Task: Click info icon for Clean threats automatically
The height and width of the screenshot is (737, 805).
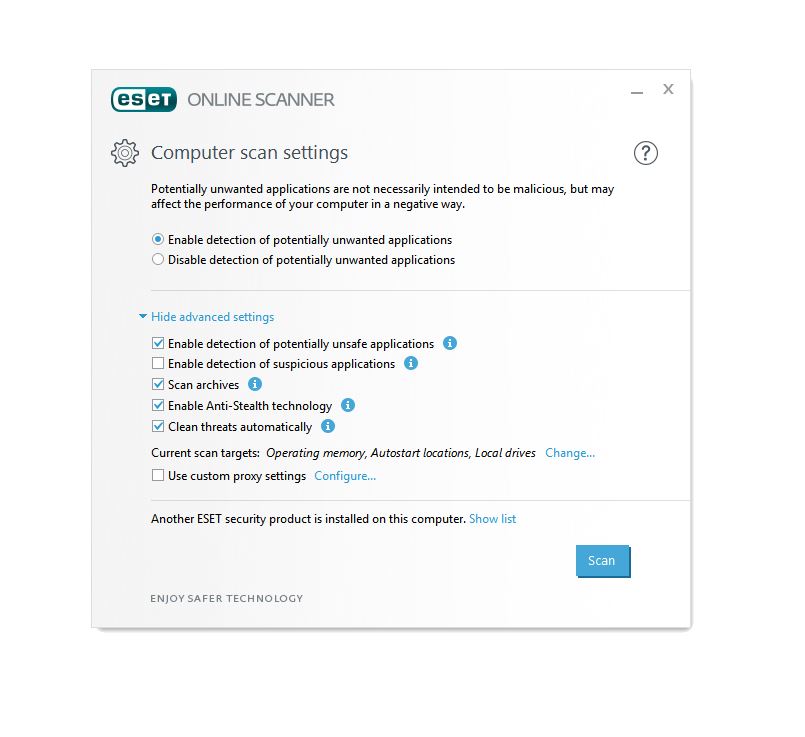Action: (x=328, y=426)
